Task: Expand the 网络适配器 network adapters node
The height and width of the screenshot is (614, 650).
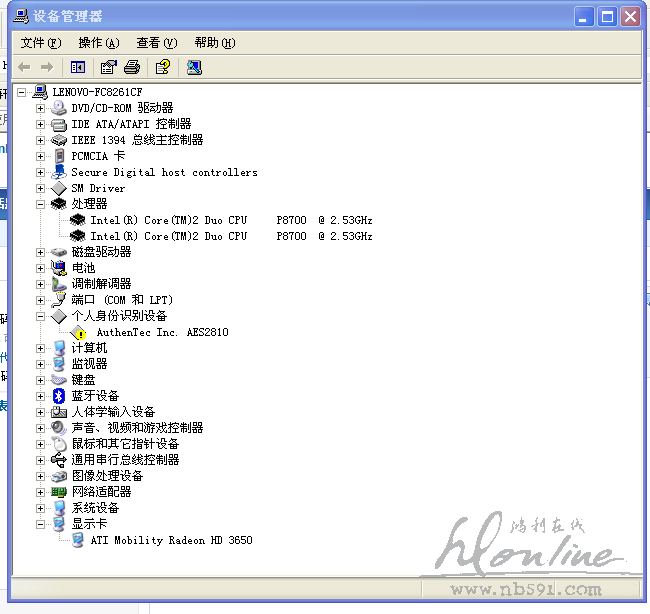Action: (40, 492)
